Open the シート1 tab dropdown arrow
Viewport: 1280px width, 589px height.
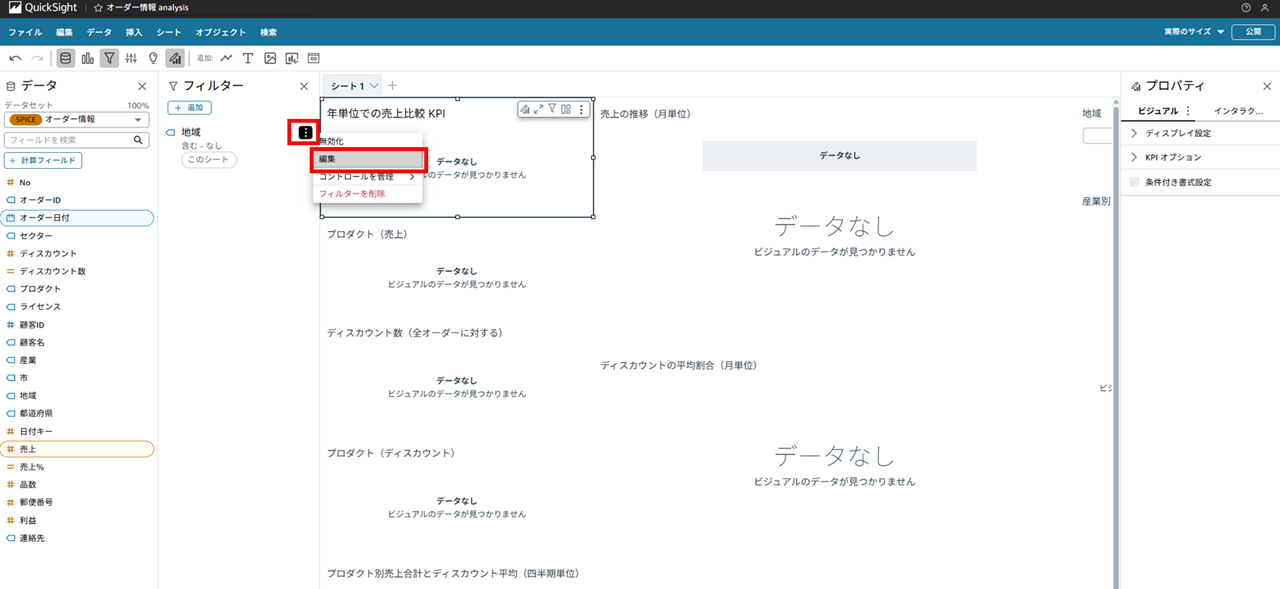pos(375,86)
